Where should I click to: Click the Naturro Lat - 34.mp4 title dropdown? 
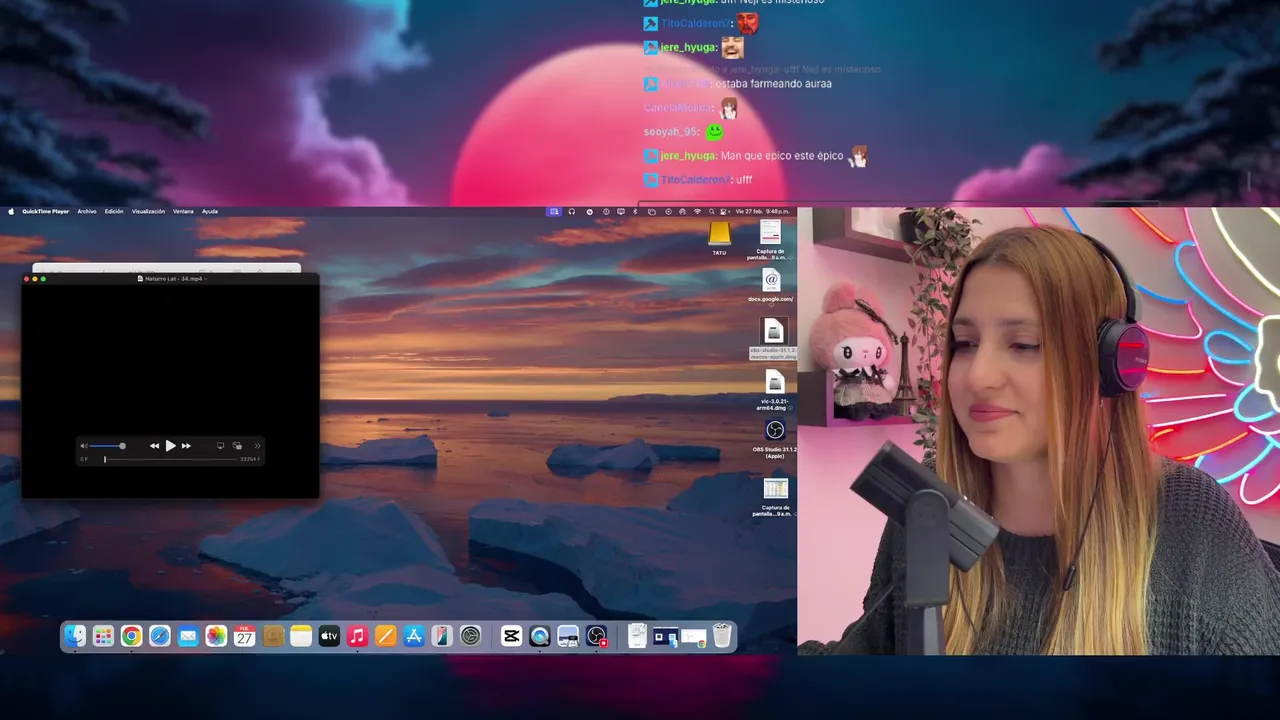tap(170, 279)
